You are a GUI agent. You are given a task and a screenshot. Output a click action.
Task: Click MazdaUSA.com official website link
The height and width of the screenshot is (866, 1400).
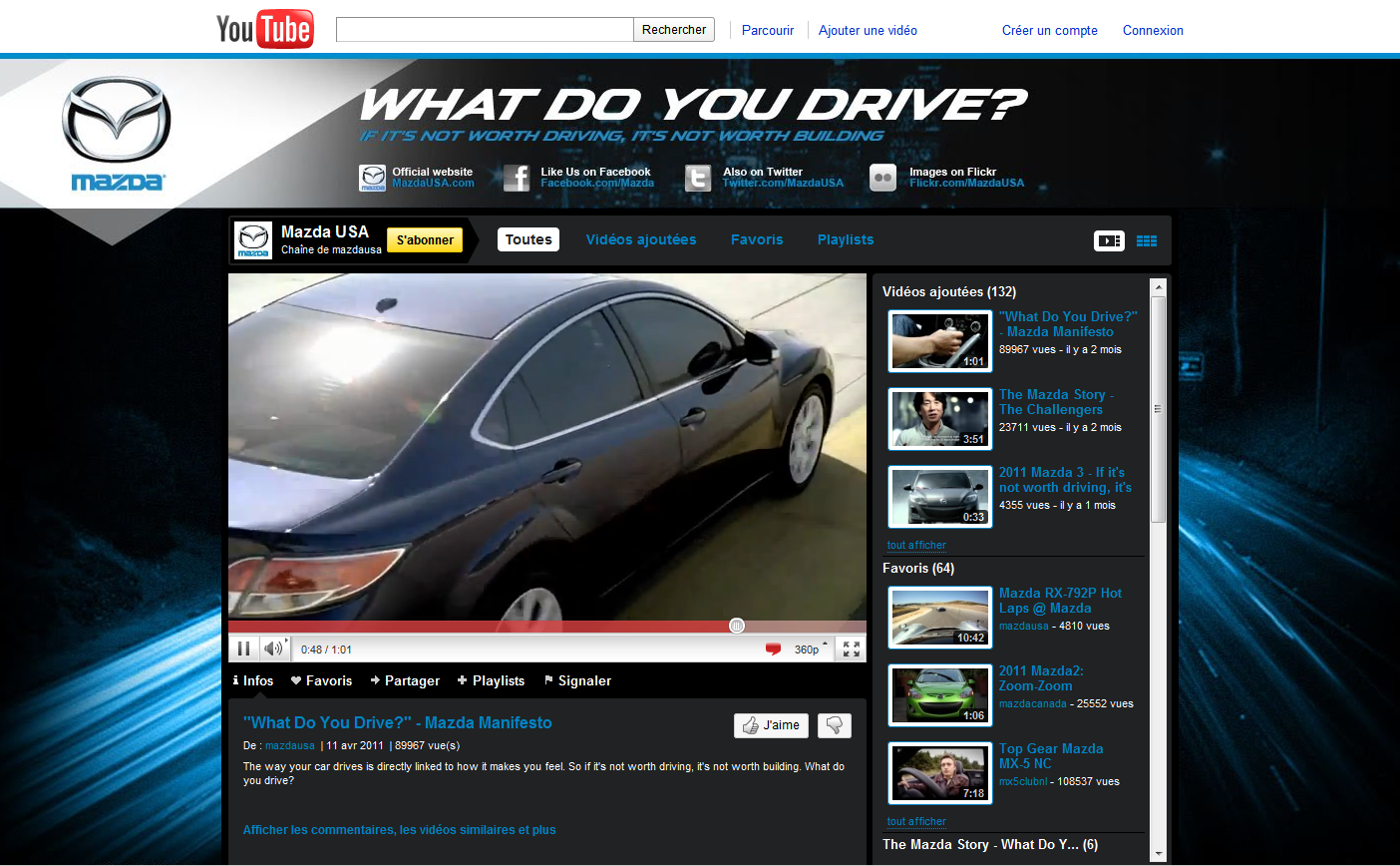pos(433,184)
